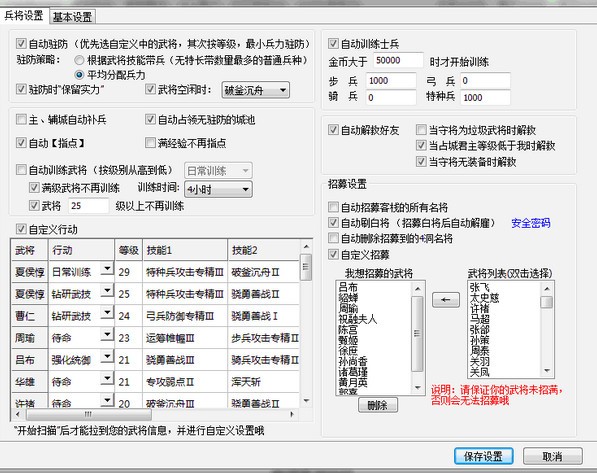Open the 安全密码 link
The image size is (597, 473).
(x=531, y=223)
